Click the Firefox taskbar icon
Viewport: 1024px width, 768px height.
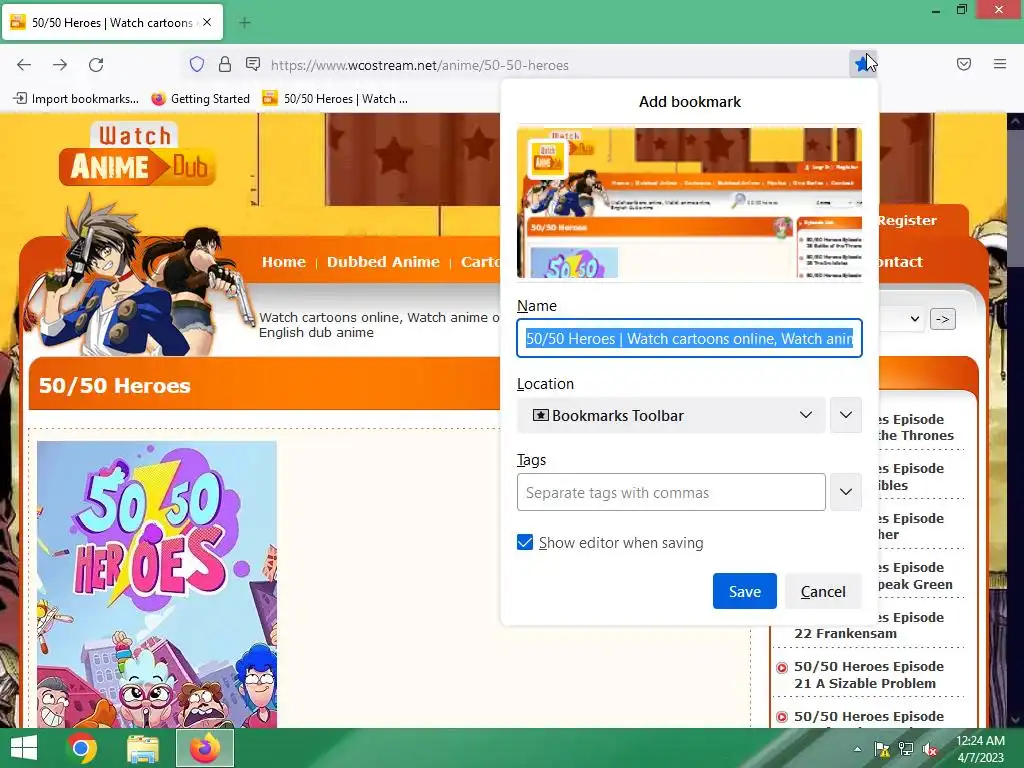(205, 748)
